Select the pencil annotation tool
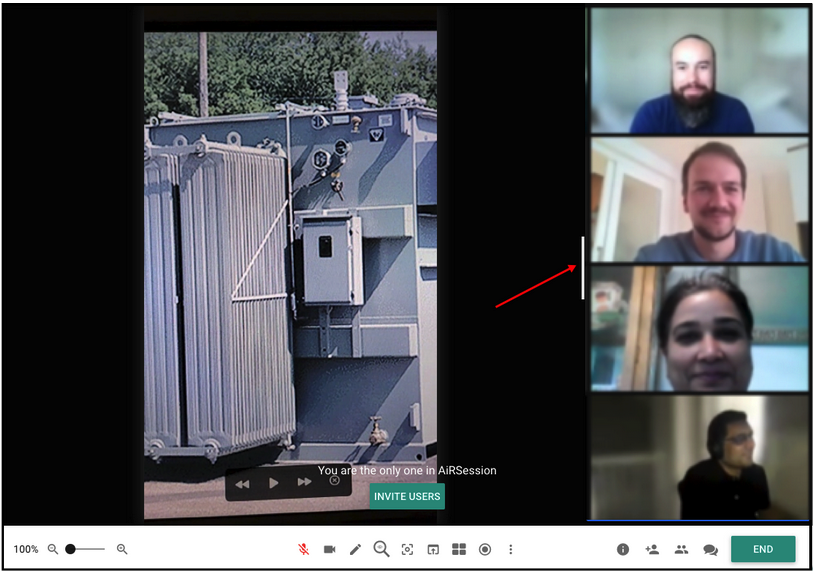The width and height of the screenshot is (816, 574). click(x=355, y=549)
